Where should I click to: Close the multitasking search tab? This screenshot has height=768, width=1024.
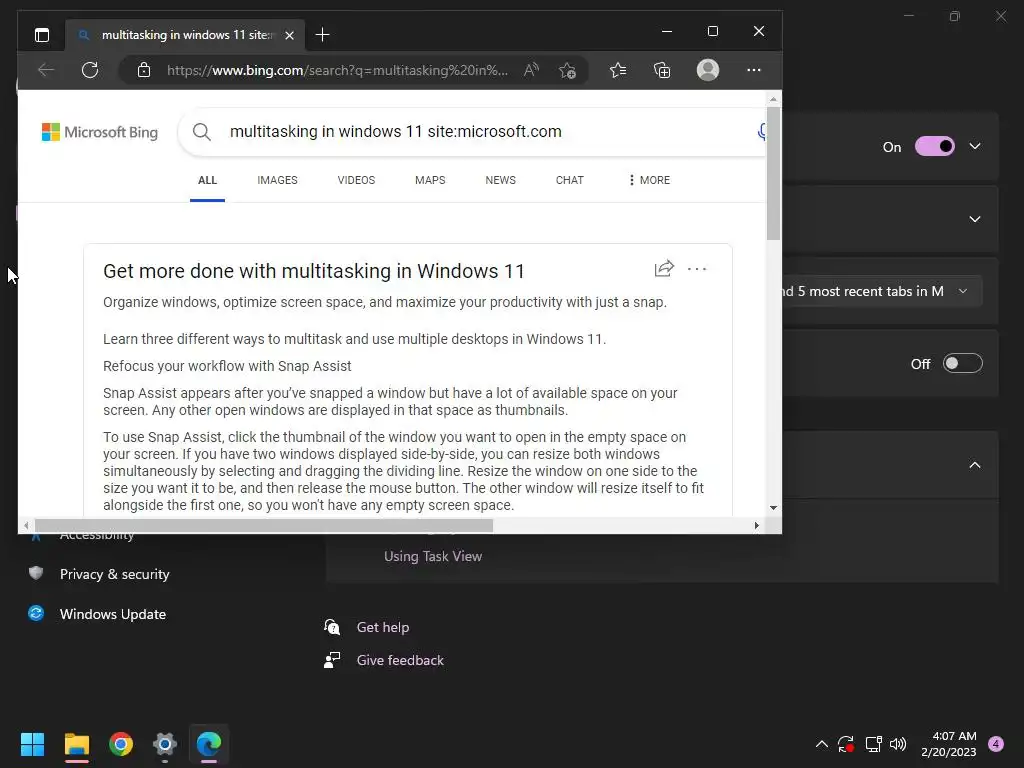[x=289, y=35]
